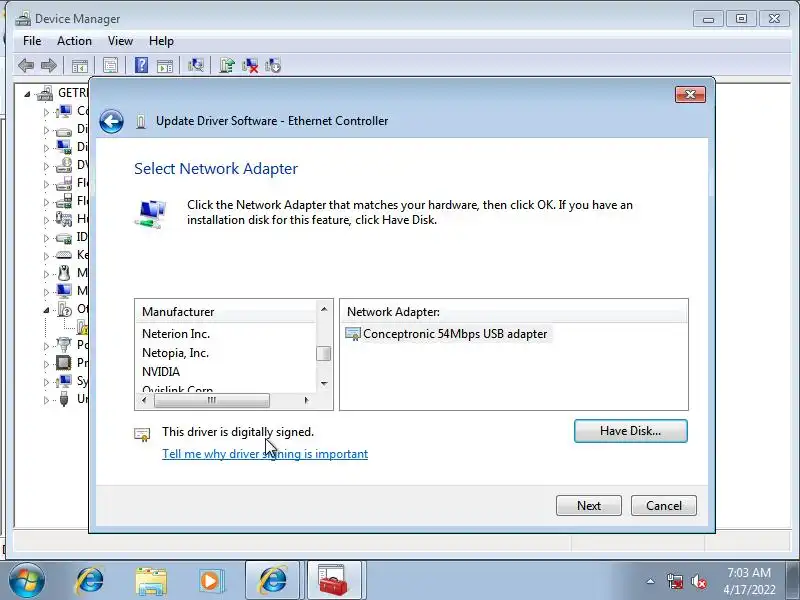
Task: Click the blue Help question mark icon
Action: tap(141, 66)
